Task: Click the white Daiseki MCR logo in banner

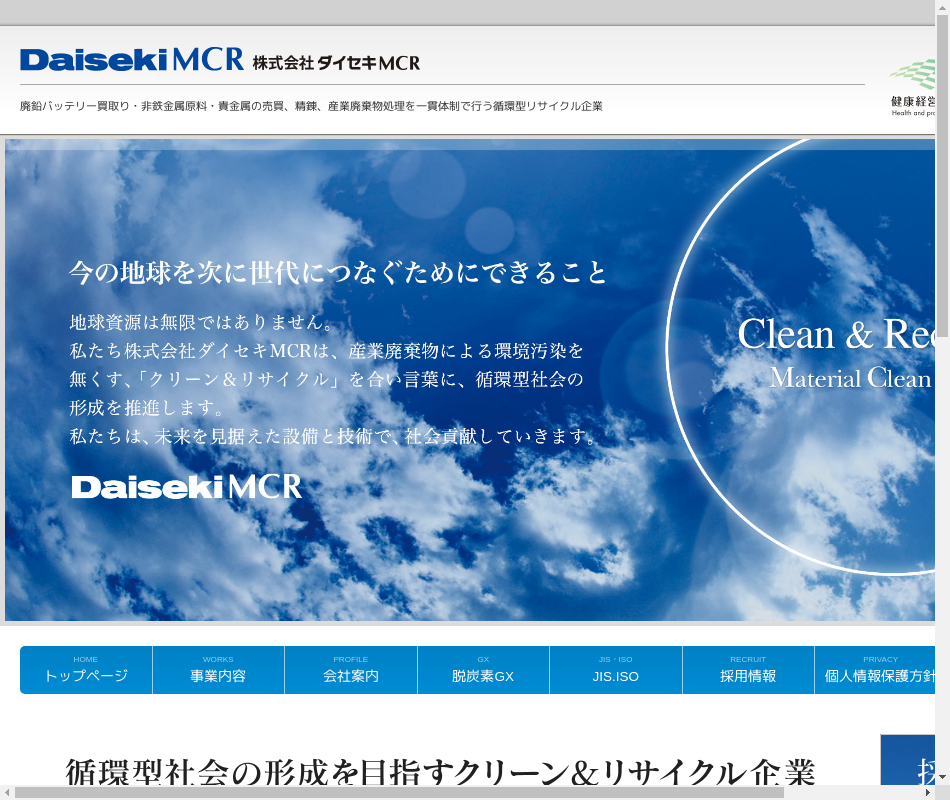Action: point(186,487)
